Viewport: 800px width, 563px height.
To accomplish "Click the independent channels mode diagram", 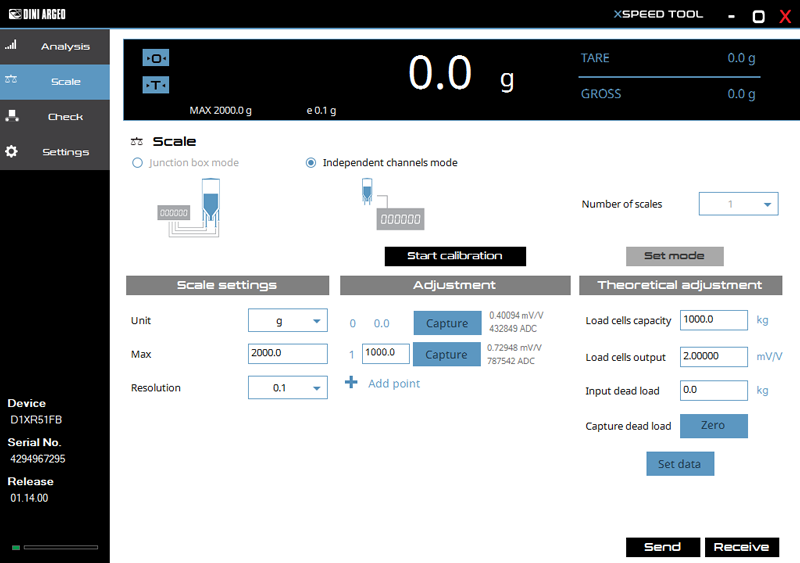I will [390, 207].
